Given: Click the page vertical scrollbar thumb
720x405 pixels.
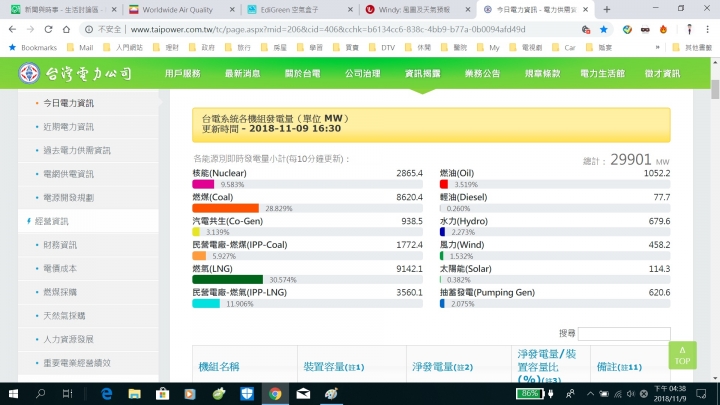Looking at the screenshot, I should point(715,89).
